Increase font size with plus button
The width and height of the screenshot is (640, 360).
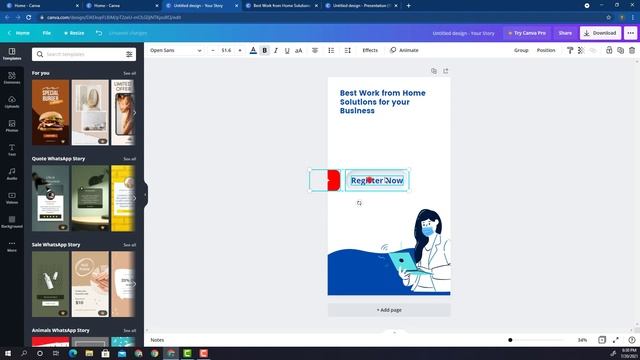pyautogui.click(x=240, y=50)
